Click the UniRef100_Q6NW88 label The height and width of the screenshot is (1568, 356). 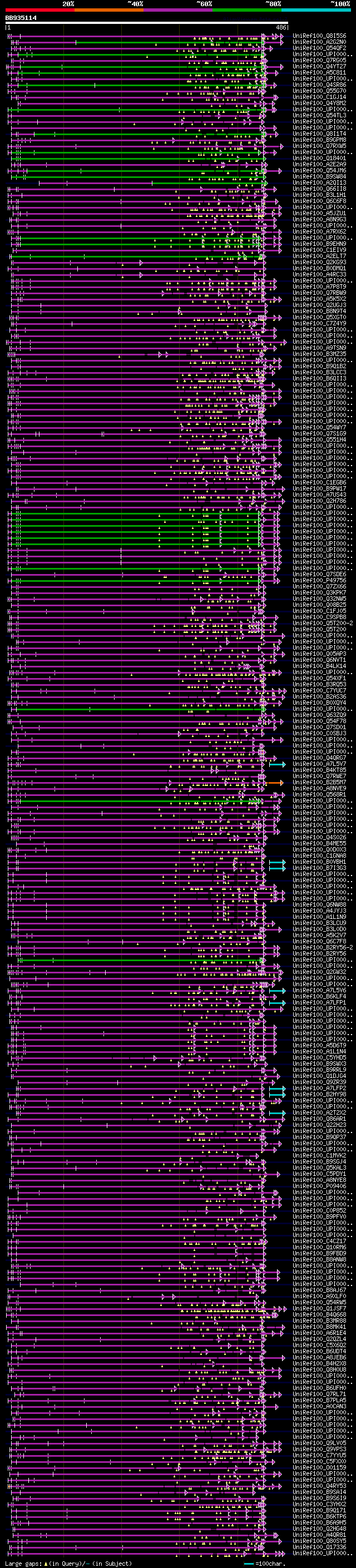pyautogui.click(x=319, y=904)
